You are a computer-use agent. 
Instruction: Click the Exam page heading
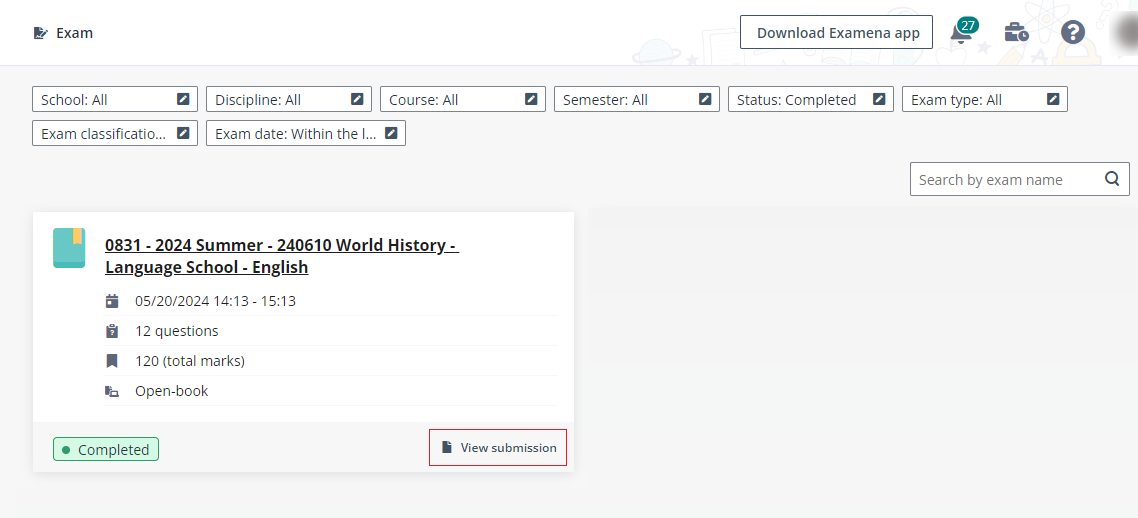(75, 33)
